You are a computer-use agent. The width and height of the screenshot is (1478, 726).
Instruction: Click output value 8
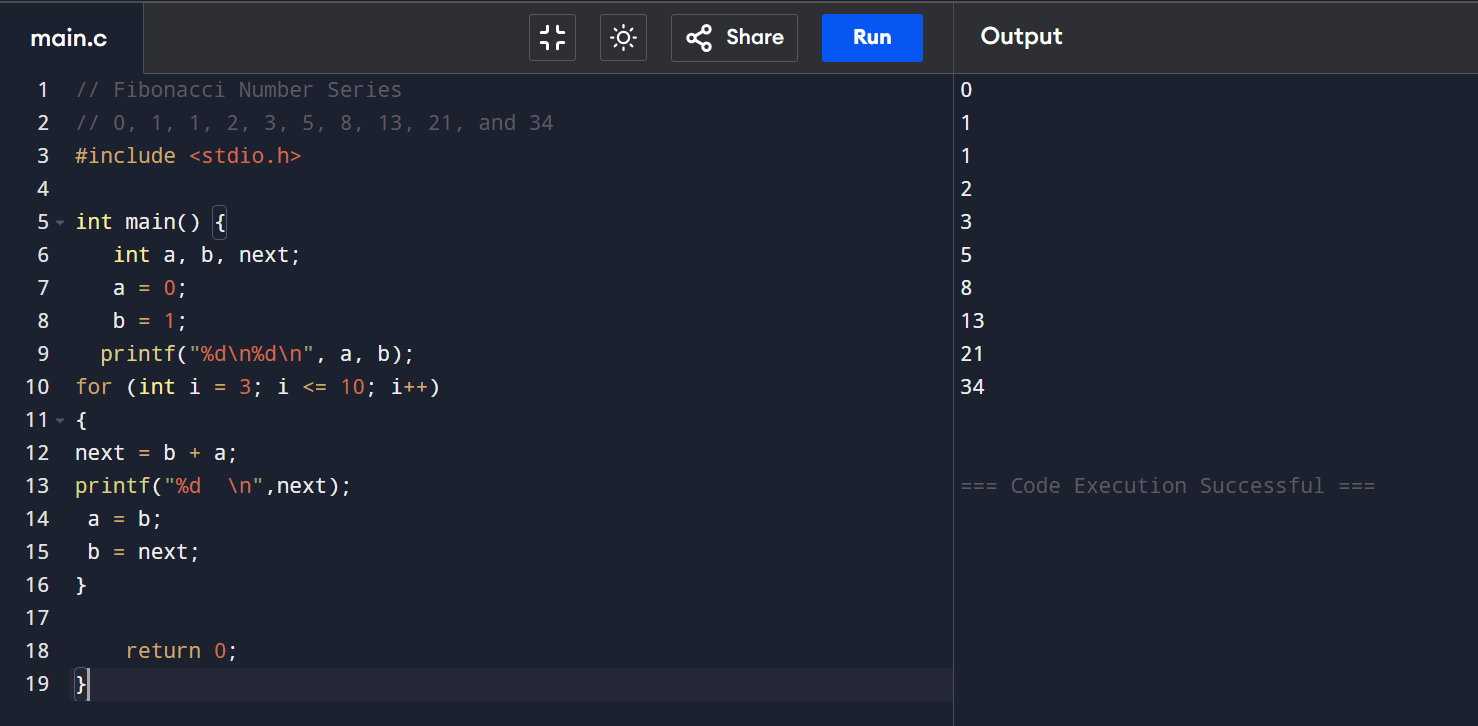966,288
